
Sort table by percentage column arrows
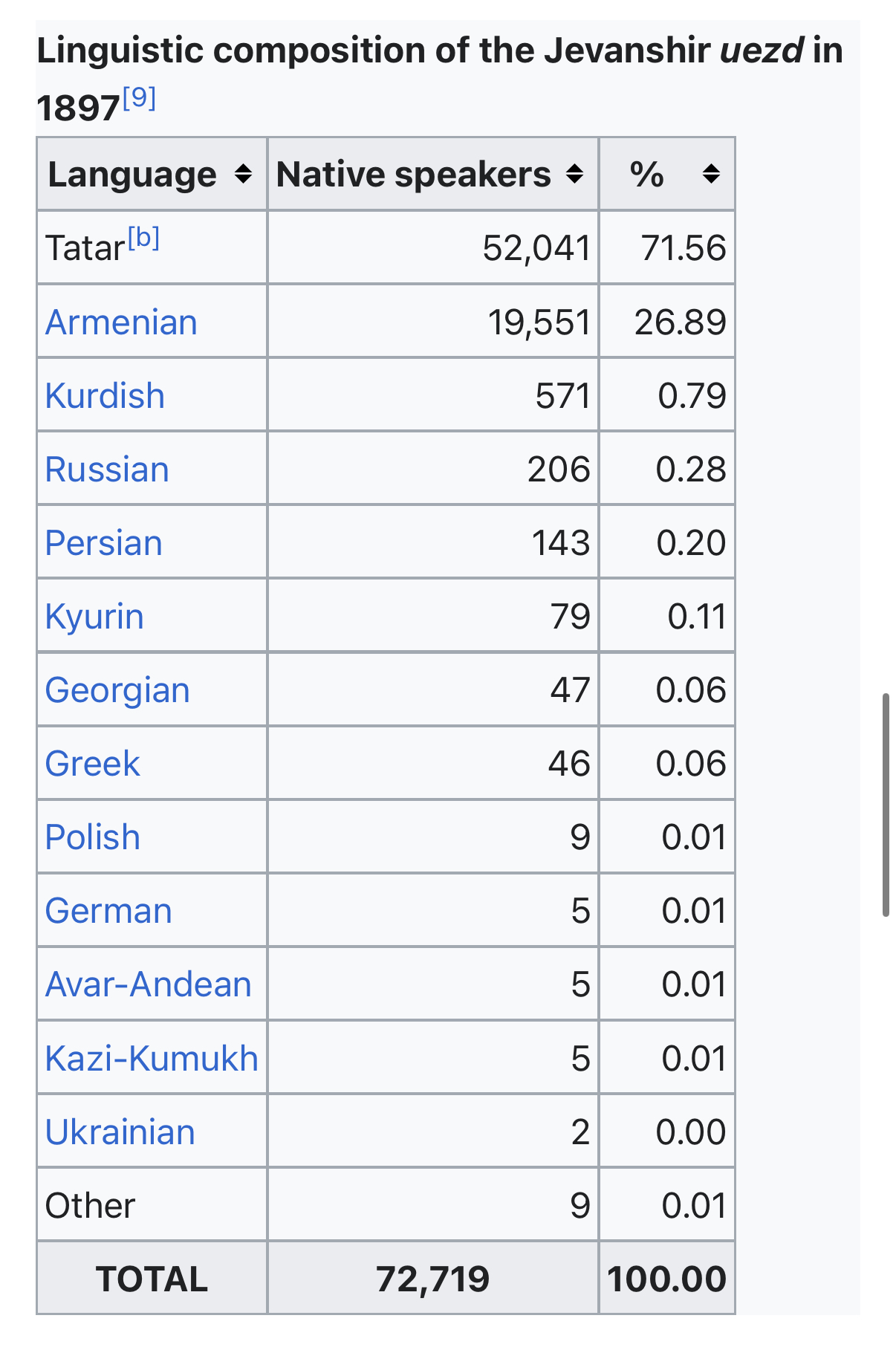click(711, 175)
